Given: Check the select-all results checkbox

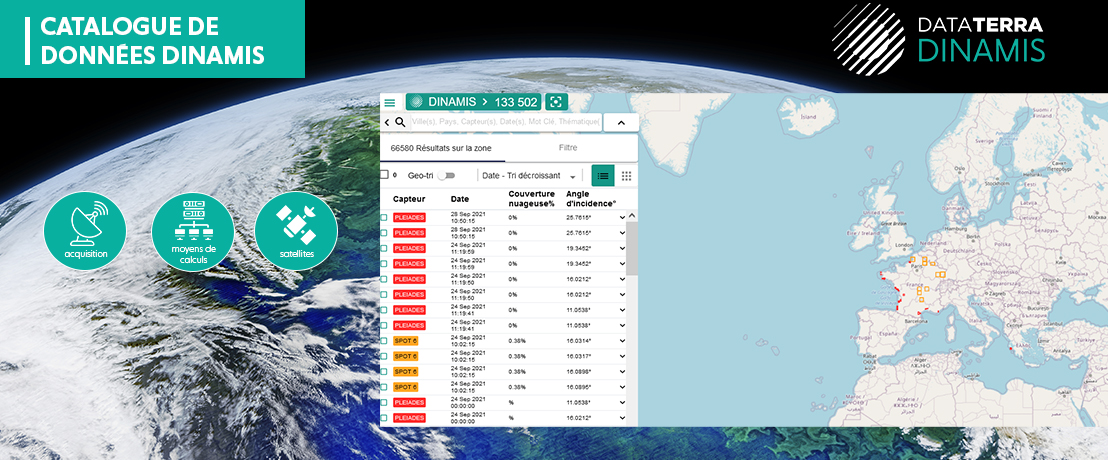Looking at the screenshot, I should click(x=384, y=175).
